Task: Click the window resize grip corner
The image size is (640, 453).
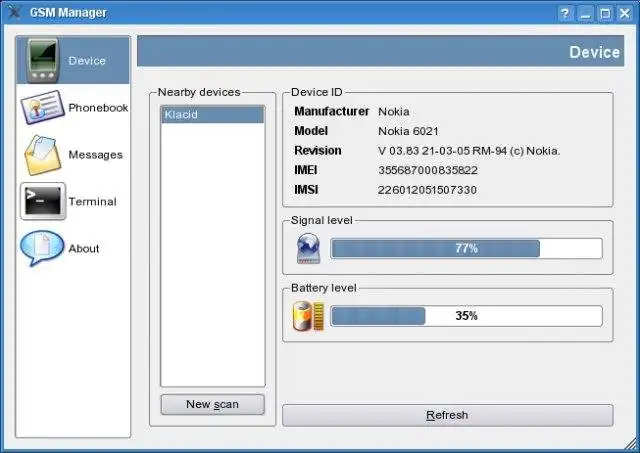Action: (631, 444)
